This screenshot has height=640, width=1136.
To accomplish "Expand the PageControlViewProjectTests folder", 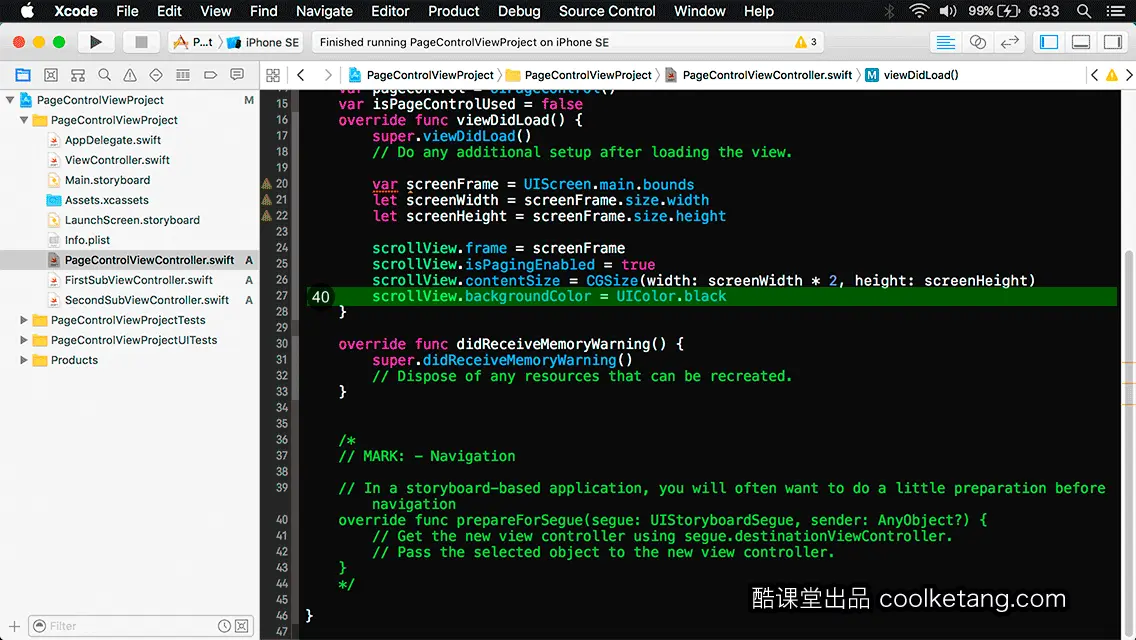I will tap(24, 320).
